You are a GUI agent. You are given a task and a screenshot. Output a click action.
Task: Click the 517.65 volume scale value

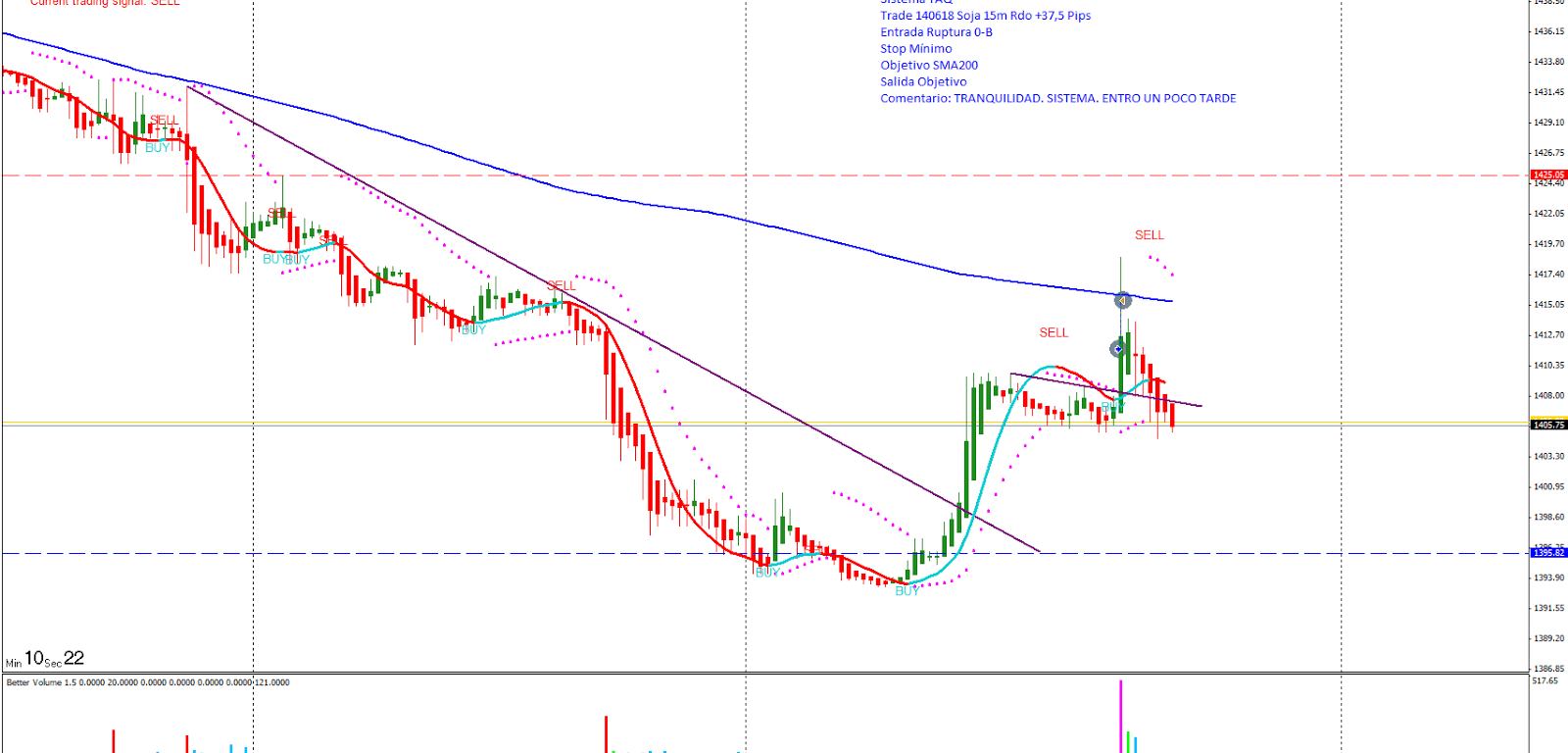point(1544,680)
